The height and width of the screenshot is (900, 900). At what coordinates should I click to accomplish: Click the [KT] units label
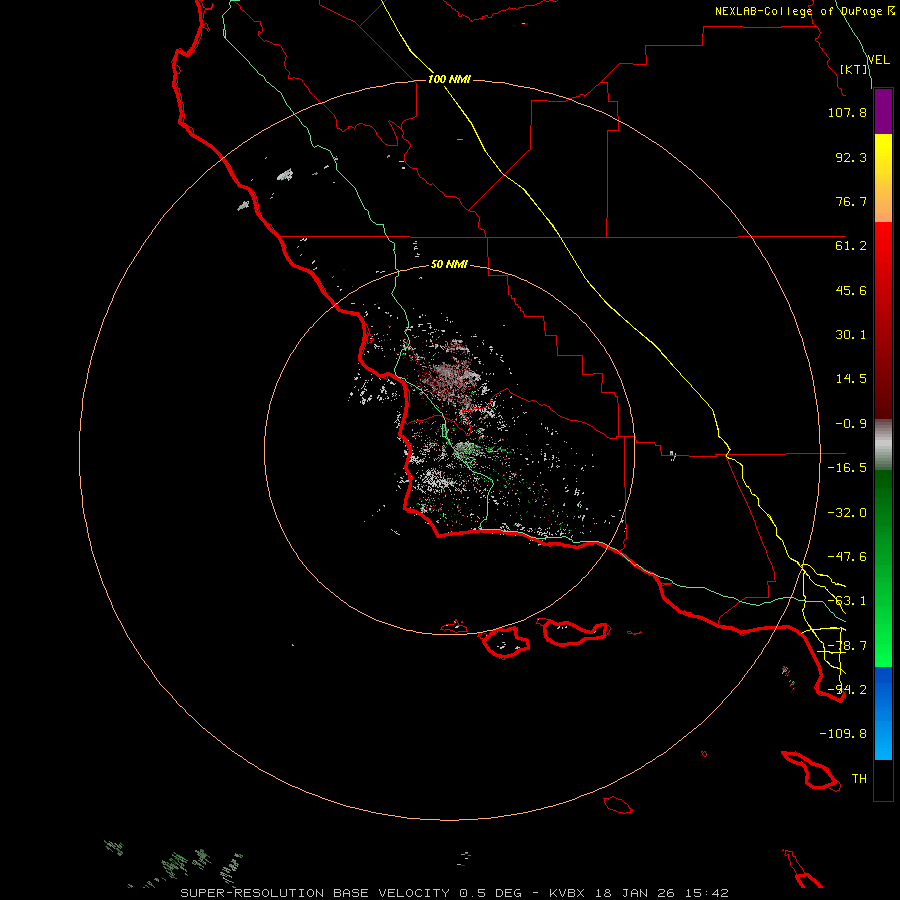pyautogui.click(x=854, y=69)
